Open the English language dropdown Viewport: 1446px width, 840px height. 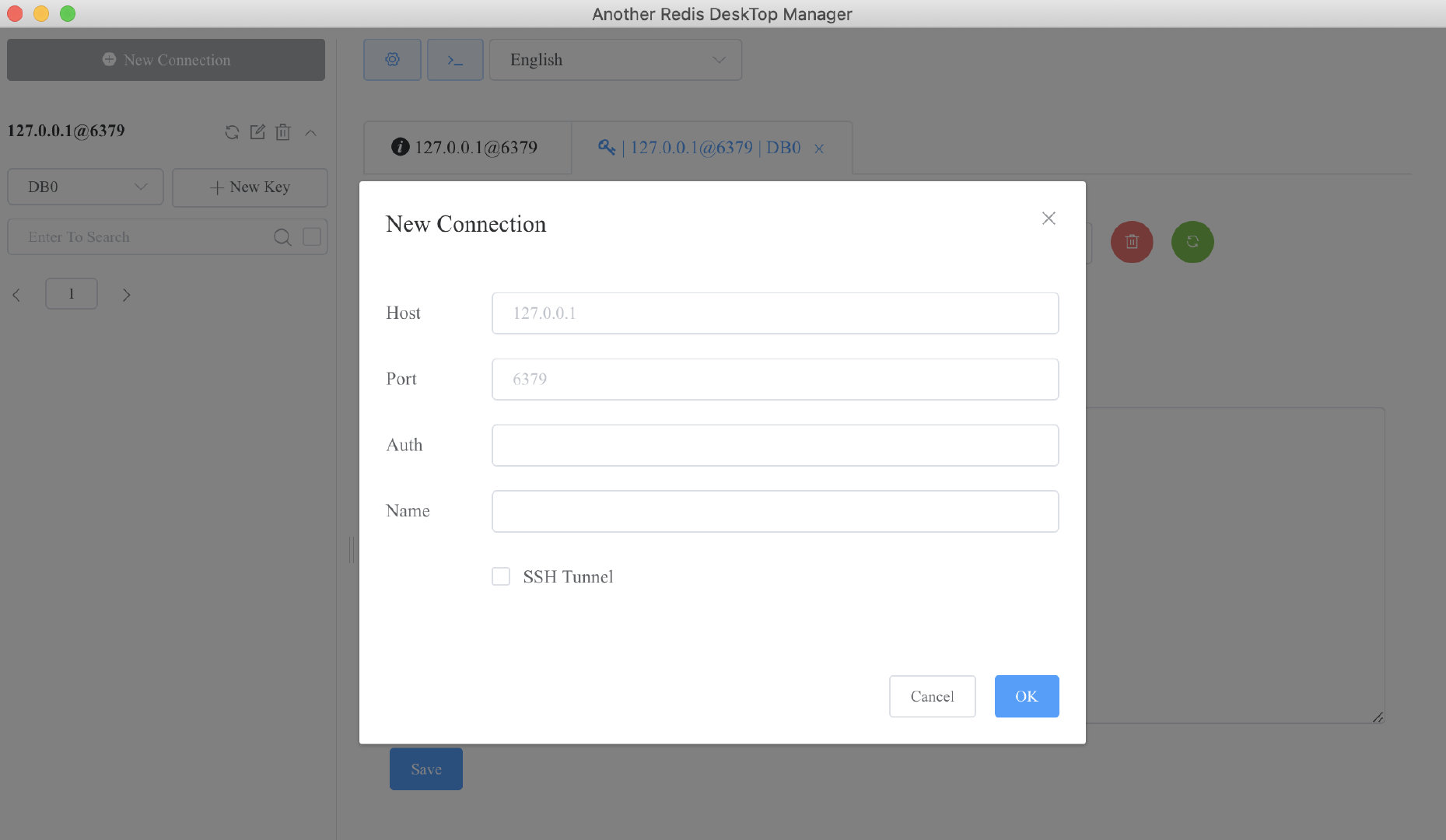615,60
